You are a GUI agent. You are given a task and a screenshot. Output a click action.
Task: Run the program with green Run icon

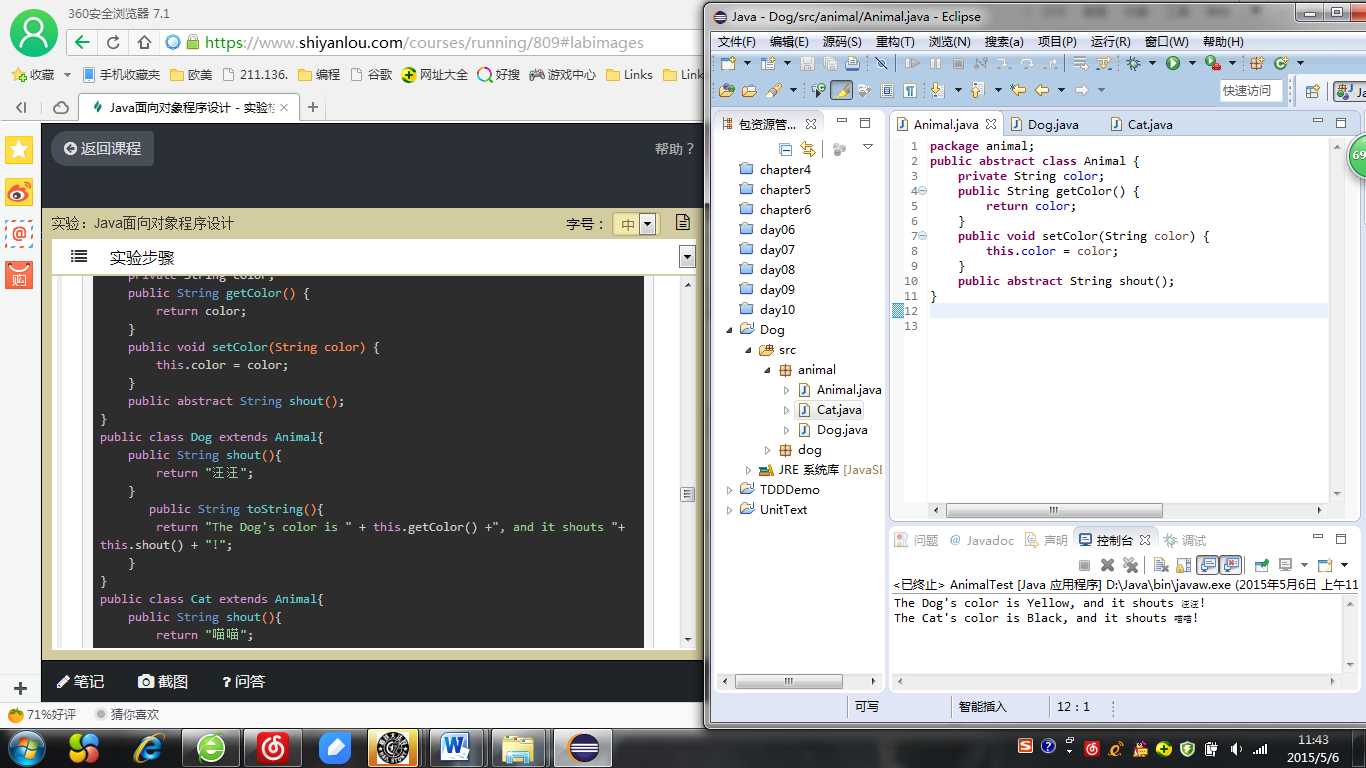(x=1173, y=63)
